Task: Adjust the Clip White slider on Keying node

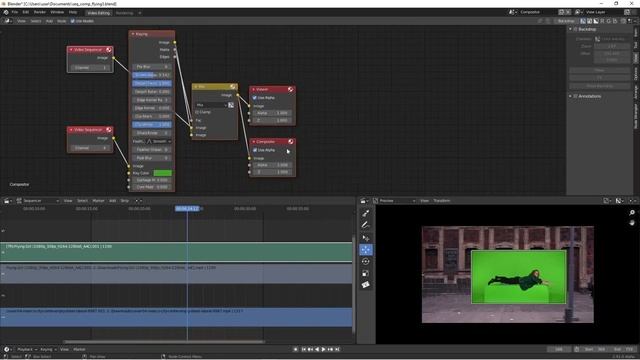Action: point(152,124)
